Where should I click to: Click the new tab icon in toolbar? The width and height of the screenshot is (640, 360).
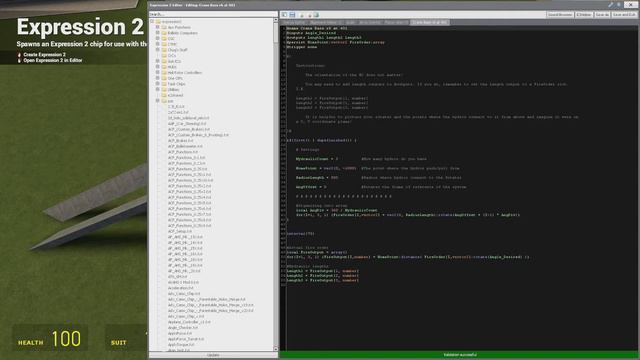[302, 15]
